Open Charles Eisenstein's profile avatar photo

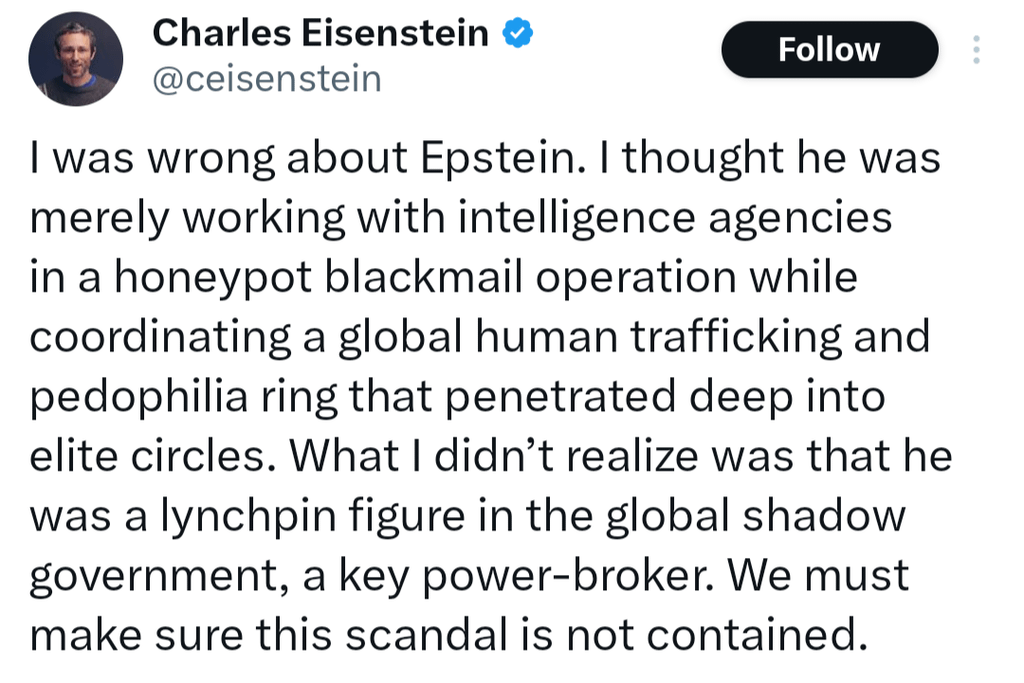[76, 59]
